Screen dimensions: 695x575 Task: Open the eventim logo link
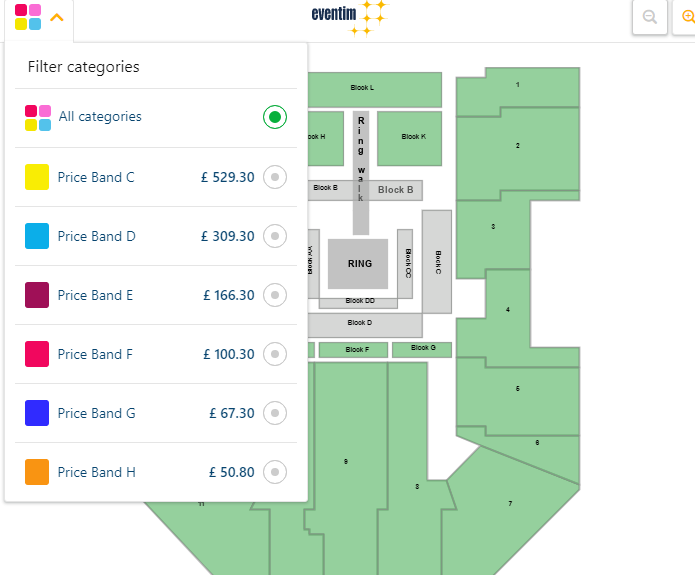350,18
